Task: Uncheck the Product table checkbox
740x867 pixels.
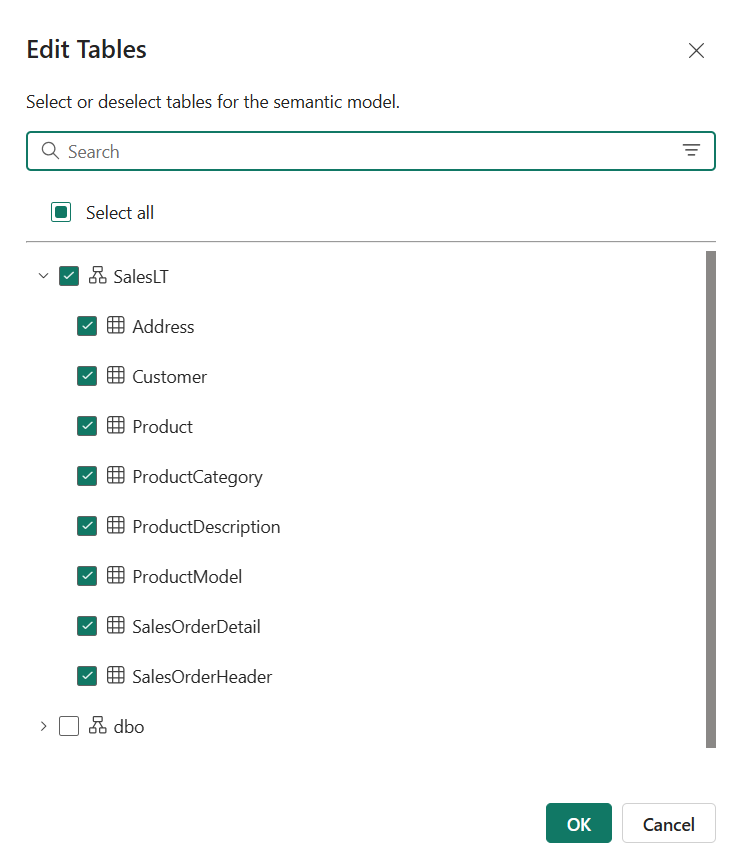Action: tap(87, 426)
